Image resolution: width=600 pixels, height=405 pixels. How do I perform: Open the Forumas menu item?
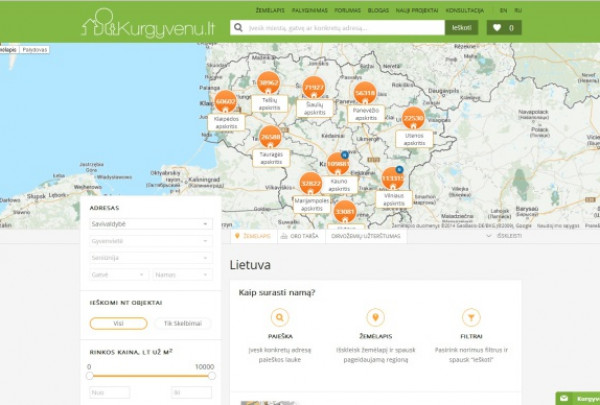[x=348, y=8]
